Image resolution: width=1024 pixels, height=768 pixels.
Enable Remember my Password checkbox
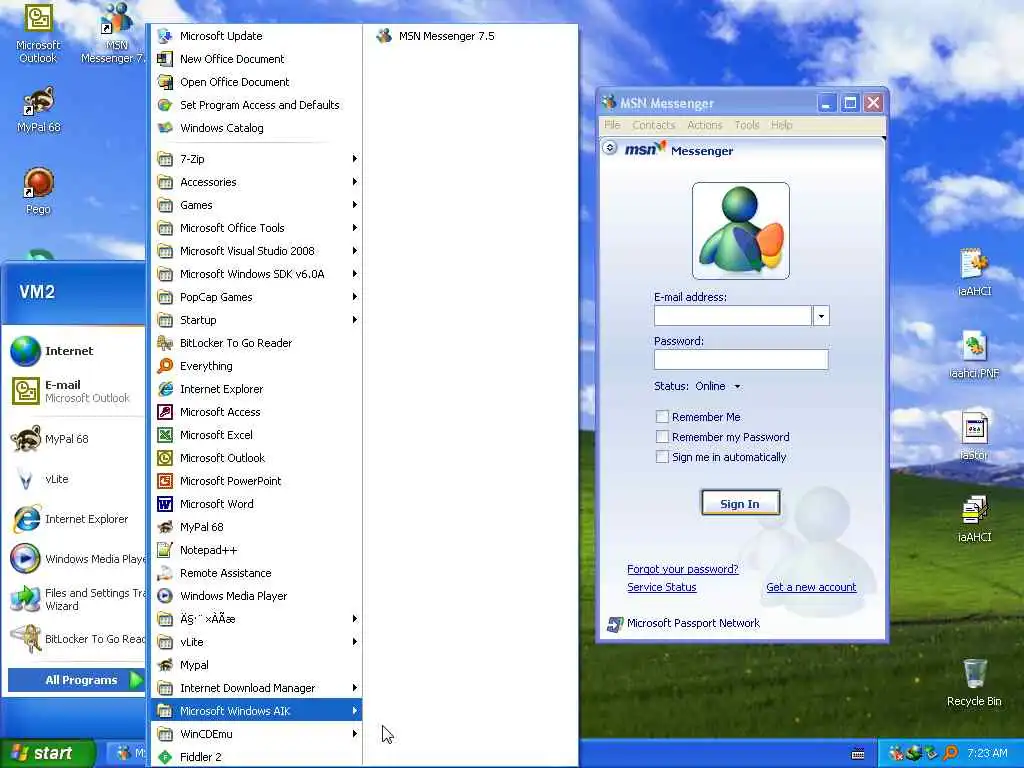(x=662, y=437)
